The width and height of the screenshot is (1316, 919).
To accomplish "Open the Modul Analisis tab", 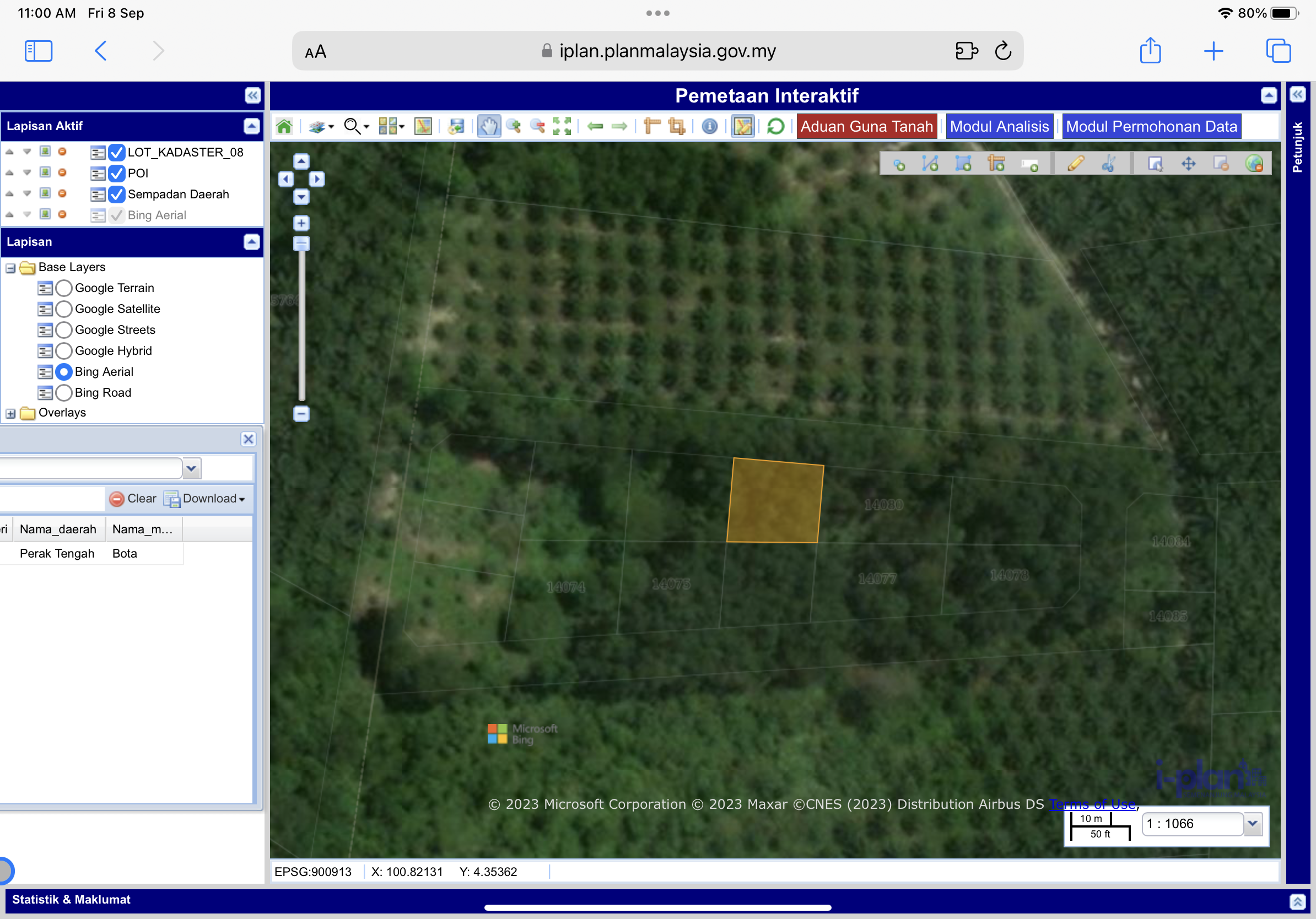I will coord(999,126).
